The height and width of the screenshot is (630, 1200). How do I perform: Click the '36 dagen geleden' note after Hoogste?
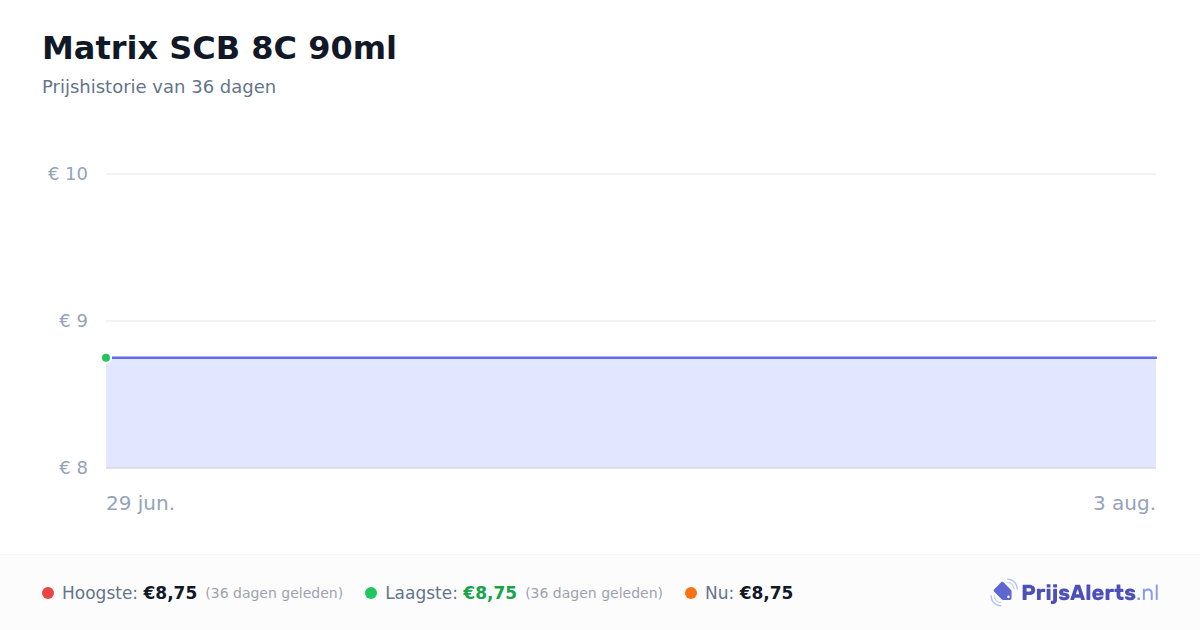point(274,593)
